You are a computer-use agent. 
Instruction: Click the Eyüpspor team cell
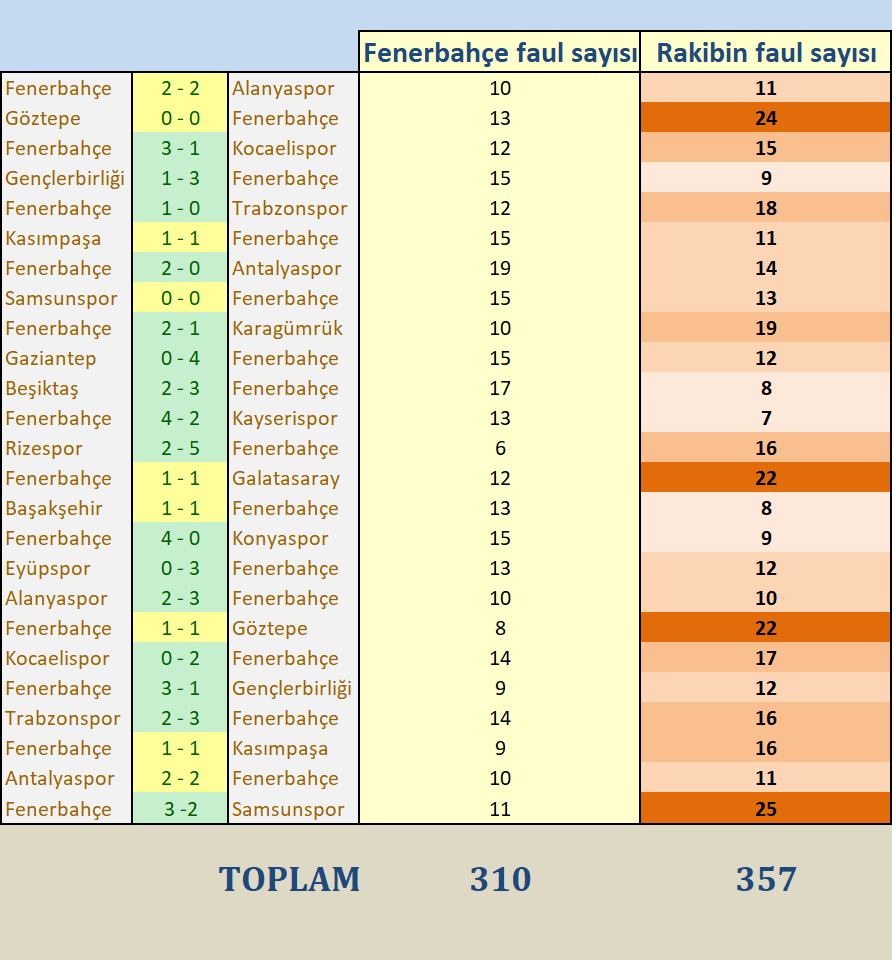pyautogui.click(x=66, y=568)
